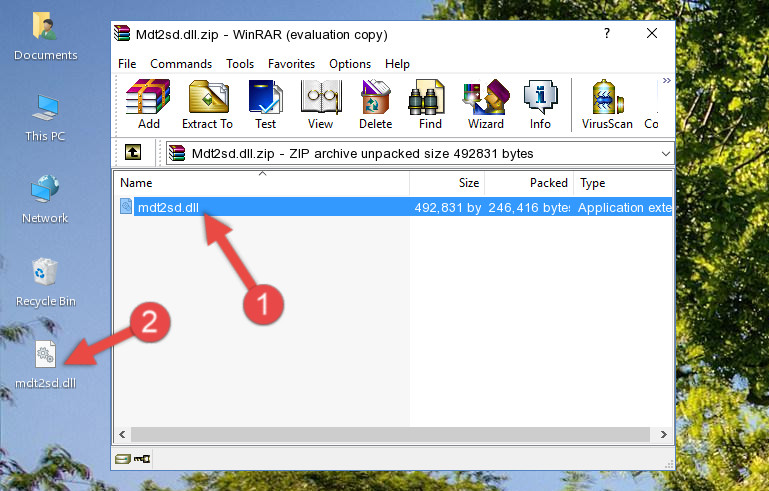Click the status bar key icon
The width and height of the screenshot is (769, 491).
[142, 459]
